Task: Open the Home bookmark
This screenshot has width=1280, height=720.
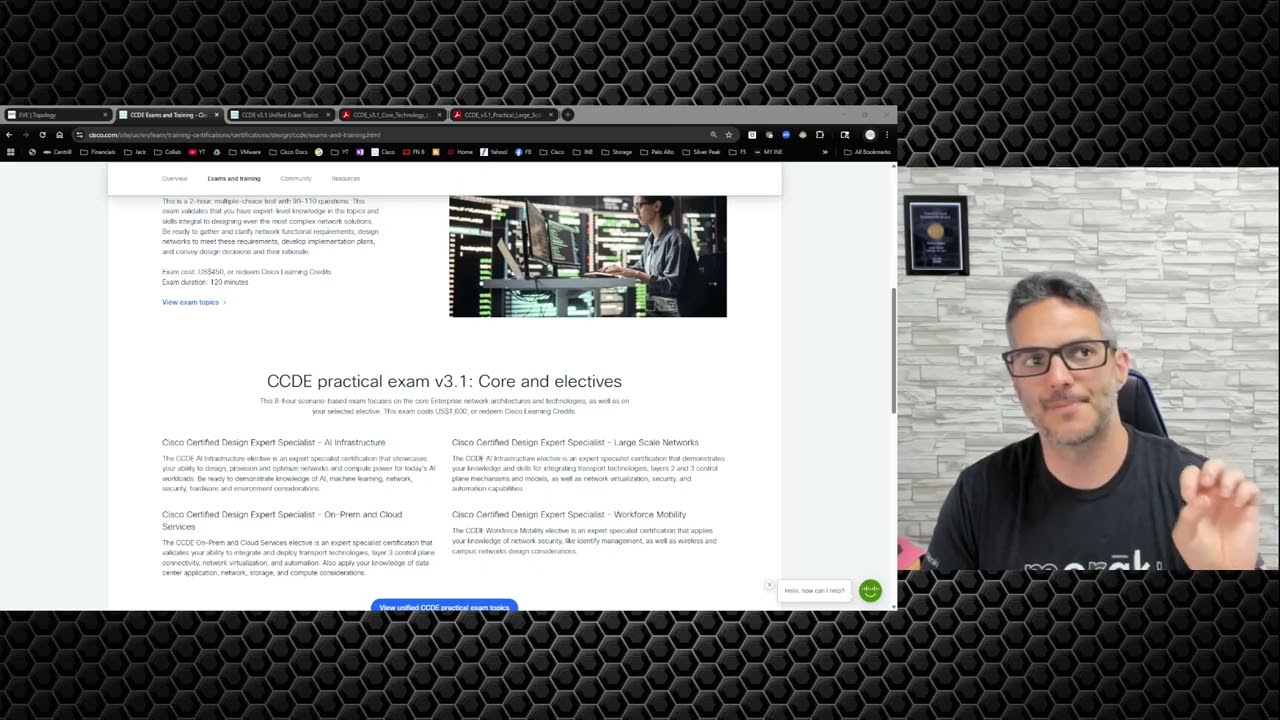Action: (459, 152)
